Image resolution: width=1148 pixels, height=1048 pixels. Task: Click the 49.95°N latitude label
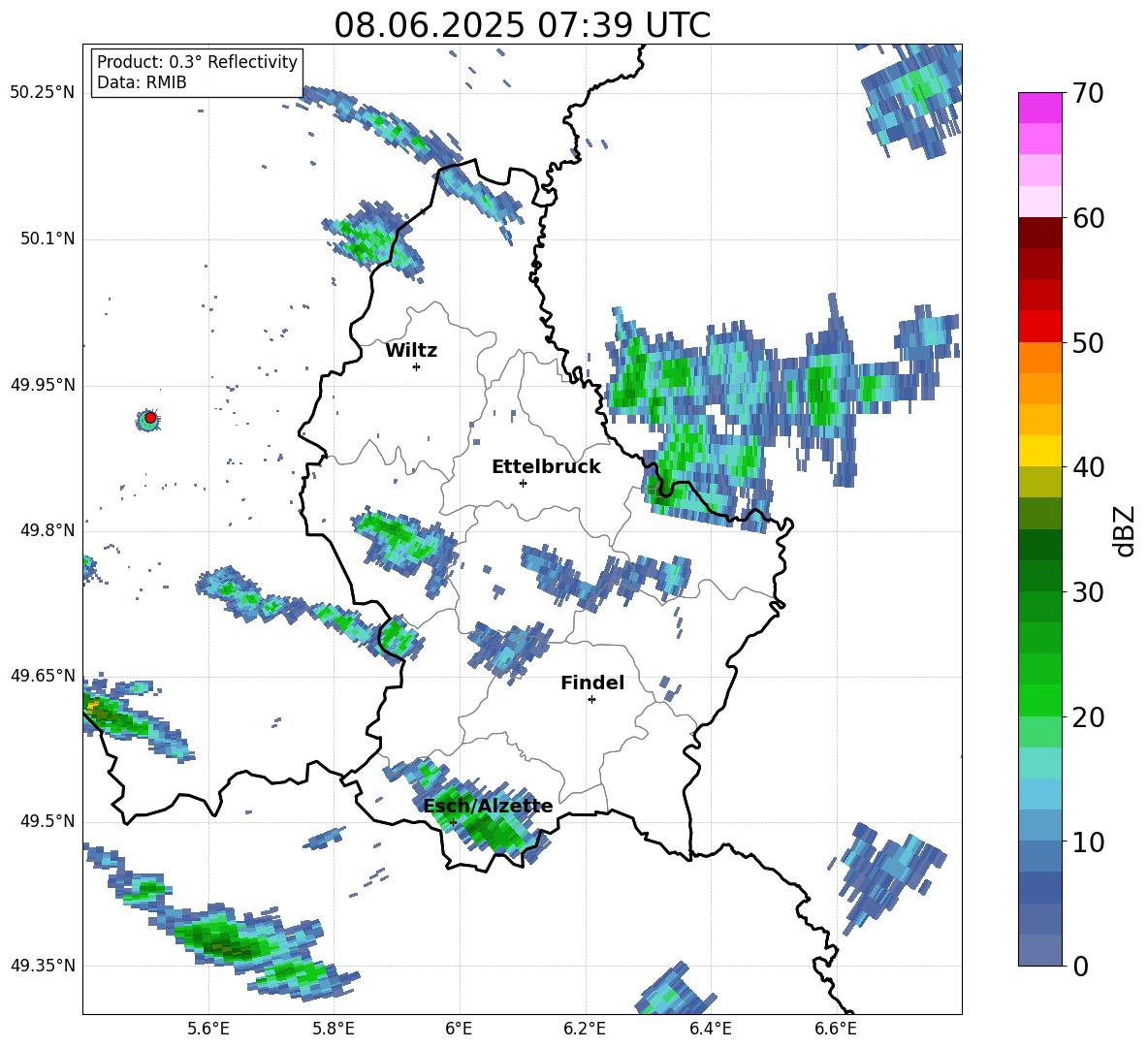pos(43,385)
